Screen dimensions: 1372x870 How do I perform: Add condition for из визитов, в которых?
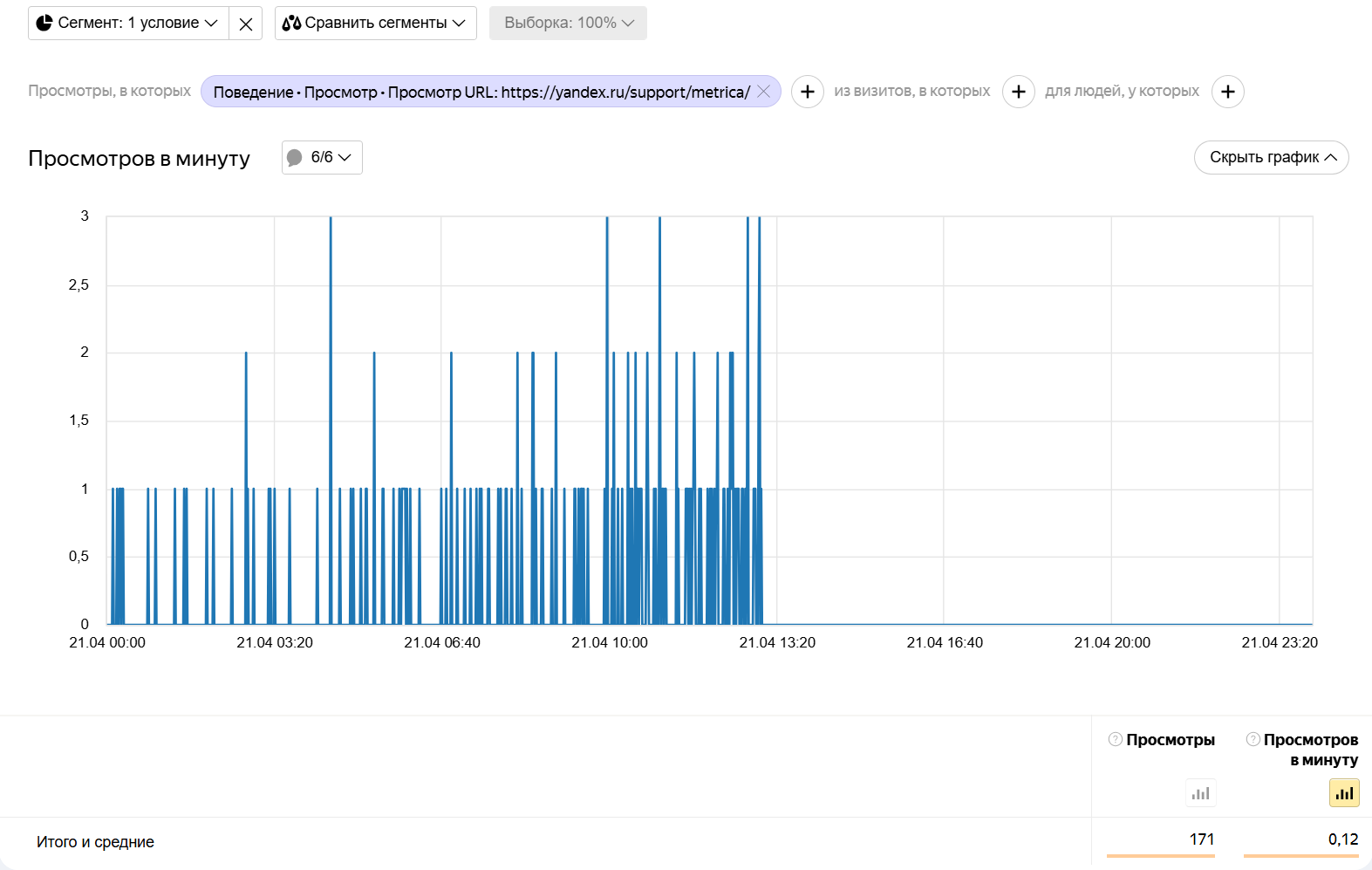(1018, 92)
